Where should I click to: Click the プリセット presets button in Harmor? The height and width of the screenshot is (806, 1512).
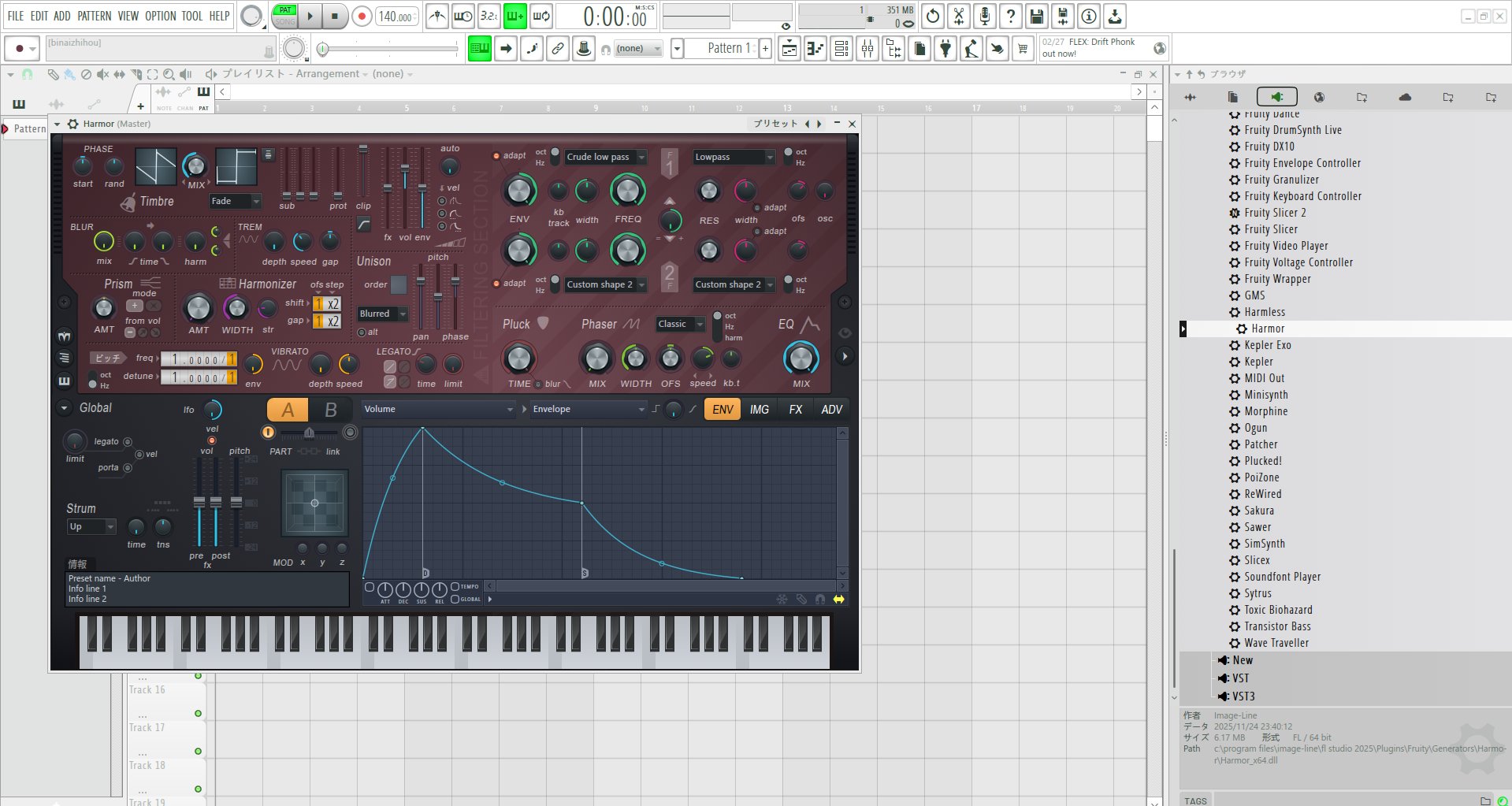(x=775, y=124)
